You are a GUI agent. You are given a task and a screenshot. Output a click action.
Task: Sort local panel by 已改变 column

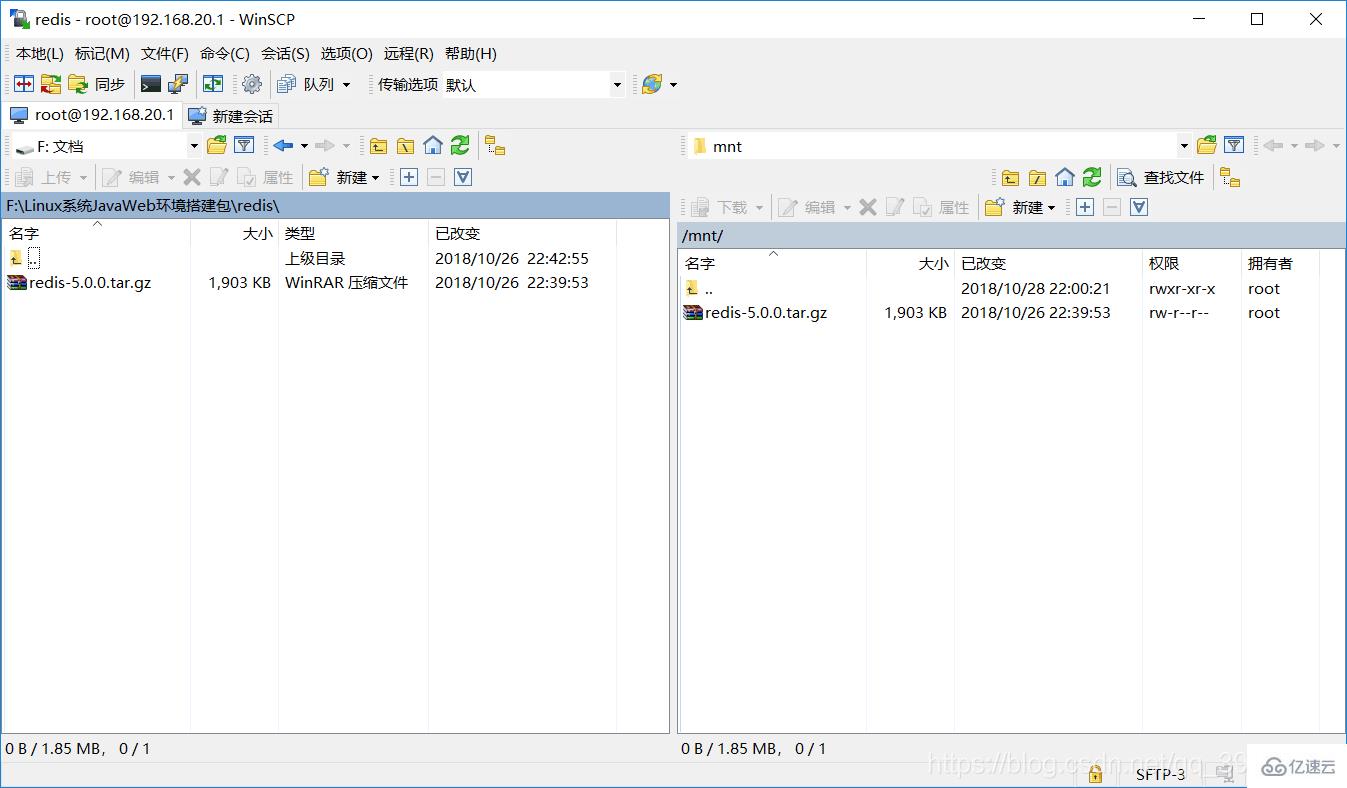[522, 233]
